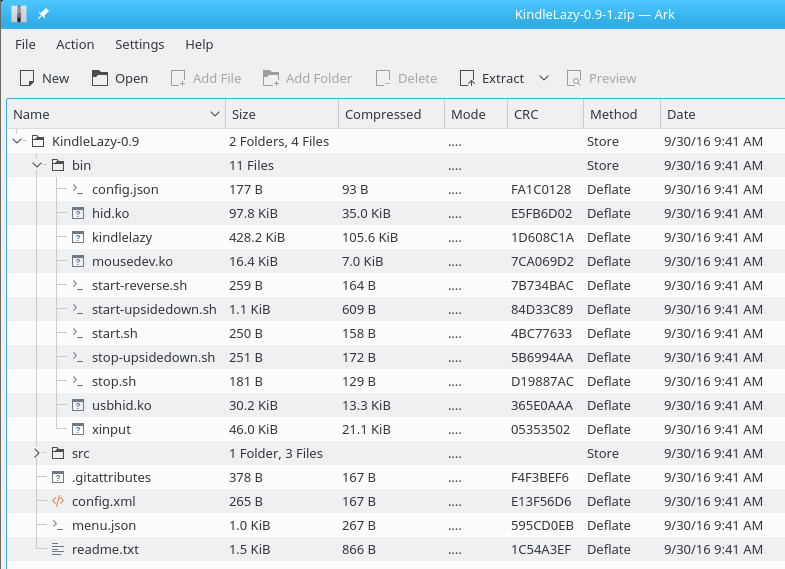Click the Open archive toolbar icon

tap(100, 78)
